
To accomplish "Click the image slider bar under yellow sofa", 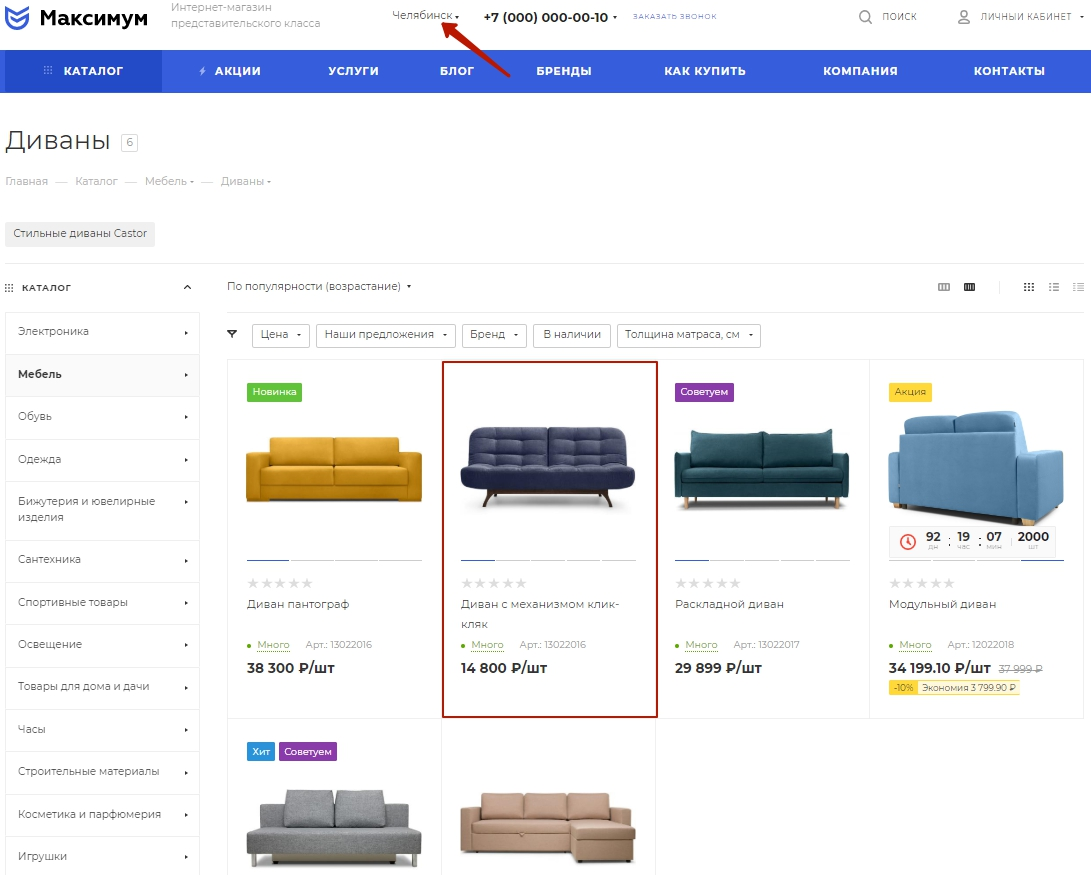I will (334, 560).
